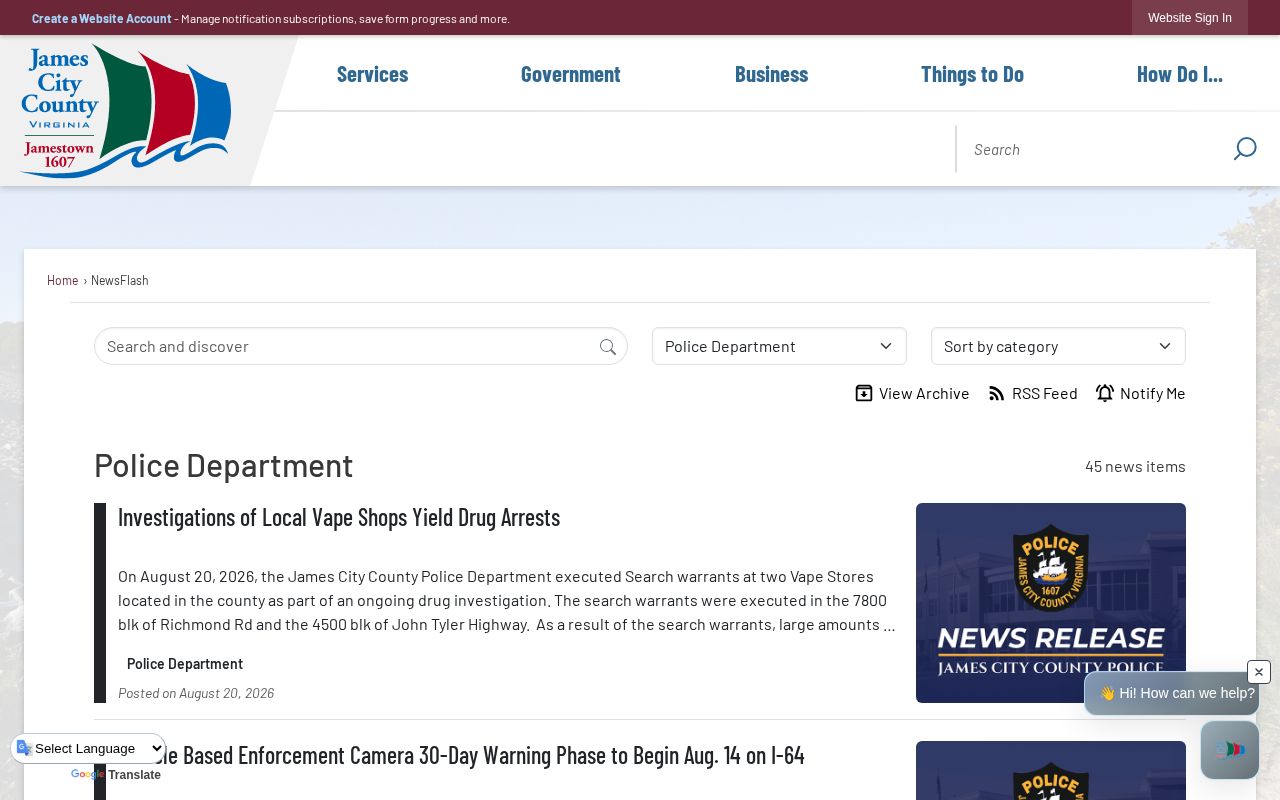The height and width of the screenshot is (800, 1280).
Task: Open the chatbot avatar button
Action: click(1230, 750)
